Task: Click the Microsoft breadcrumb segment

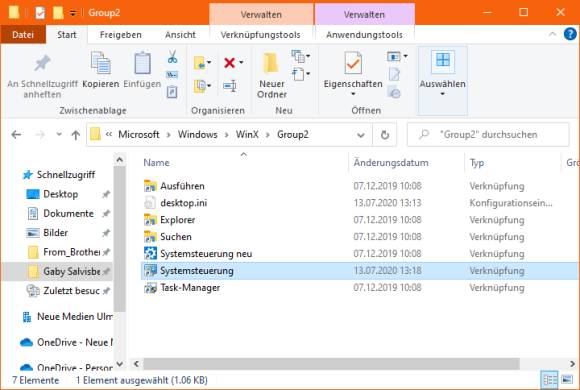Action: [x=139, y=134]
